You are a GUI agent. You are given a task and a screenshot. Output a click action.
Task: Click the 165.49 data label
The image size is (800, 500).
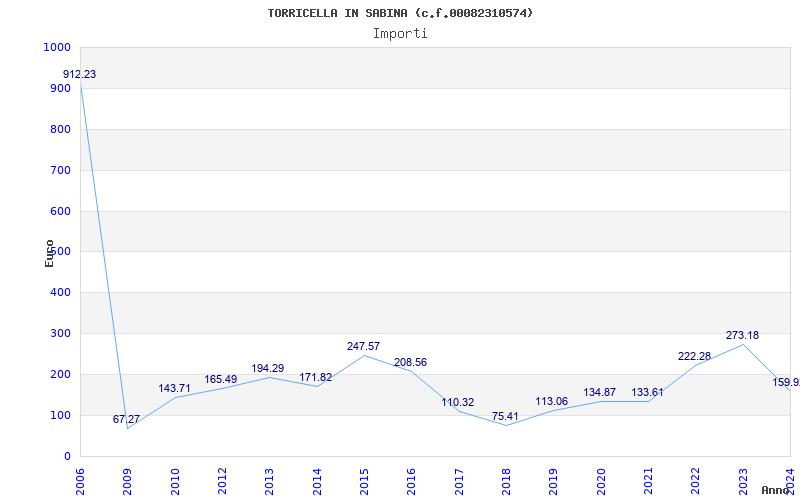tap(221, 380)
